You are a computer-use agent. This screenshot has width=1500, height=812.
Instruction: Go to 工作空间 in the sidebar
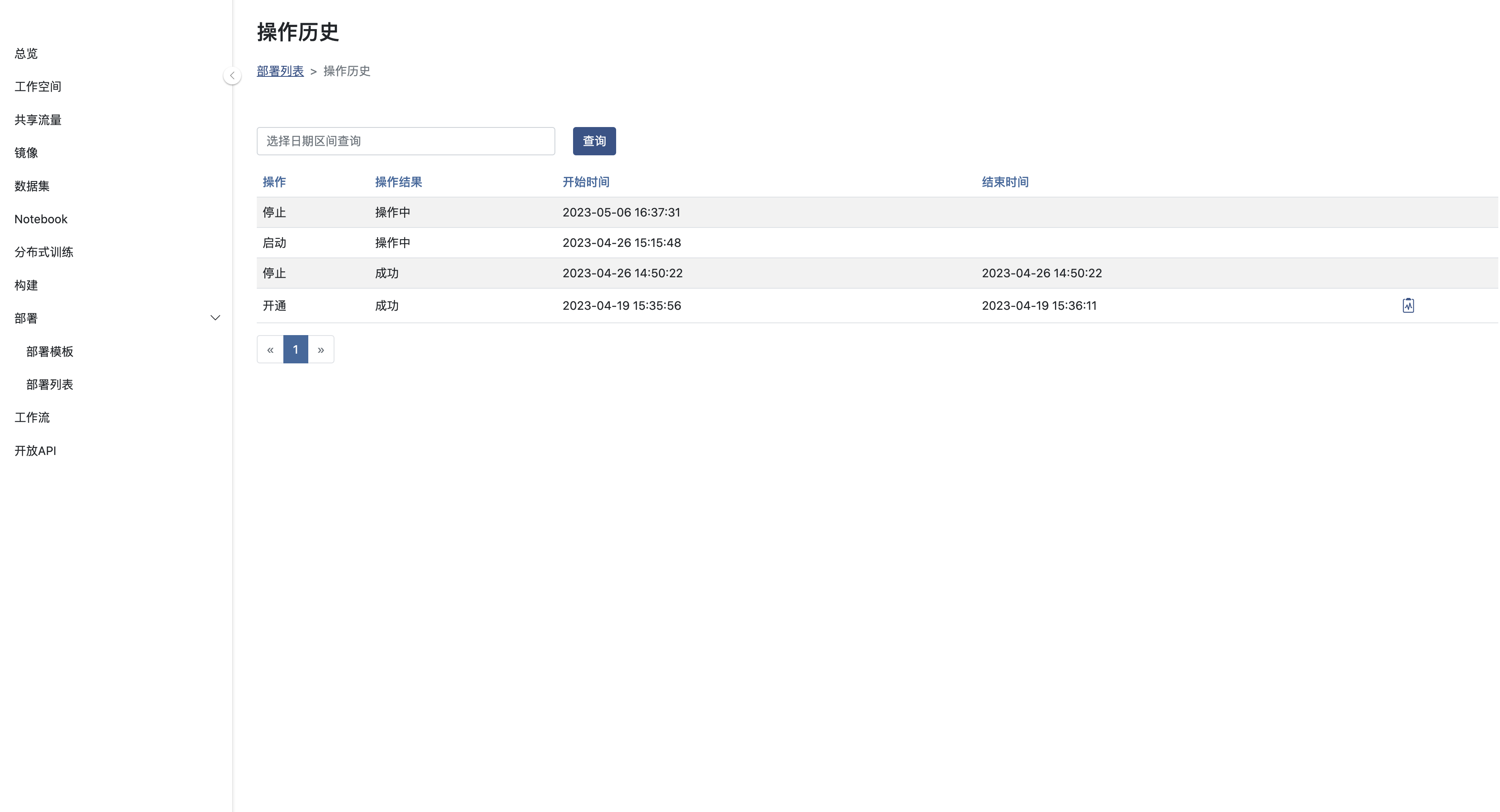pos(38,87)
